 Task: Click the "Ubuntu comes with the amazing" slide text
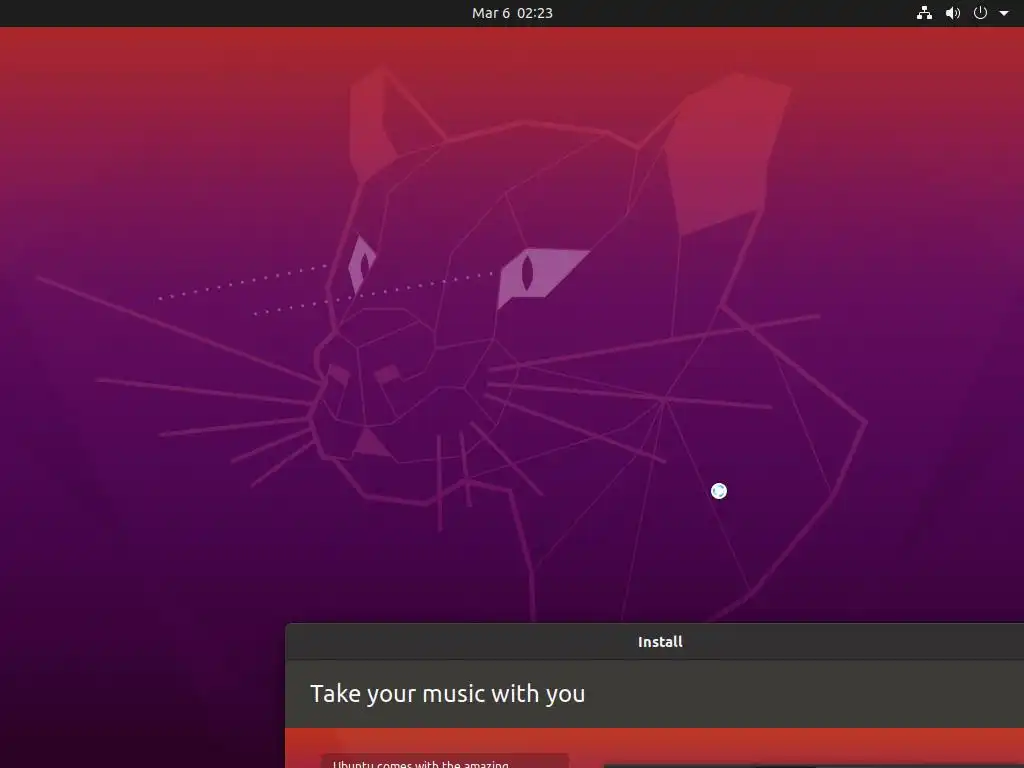pos(421,763)
